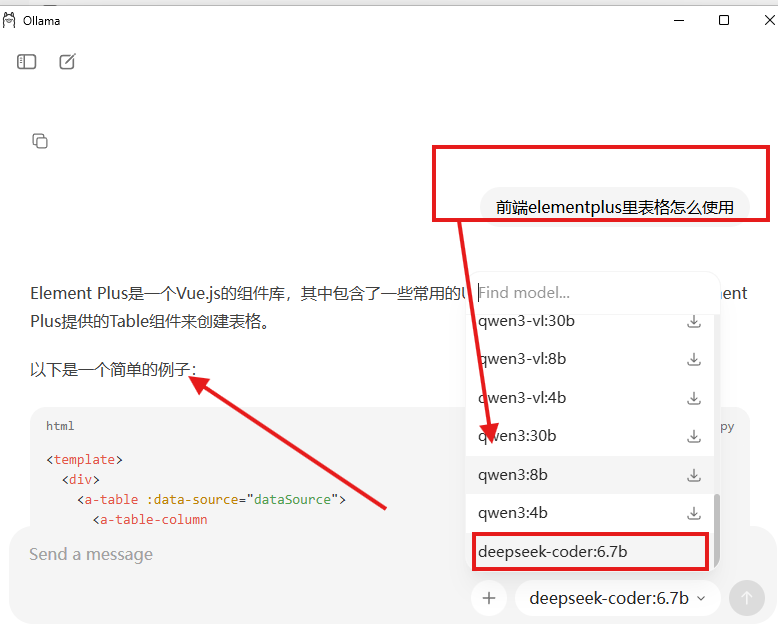The height and width of the screenshot is (629, 778).
Task: Click the user message about elementplus
Action: click(614, 207)
